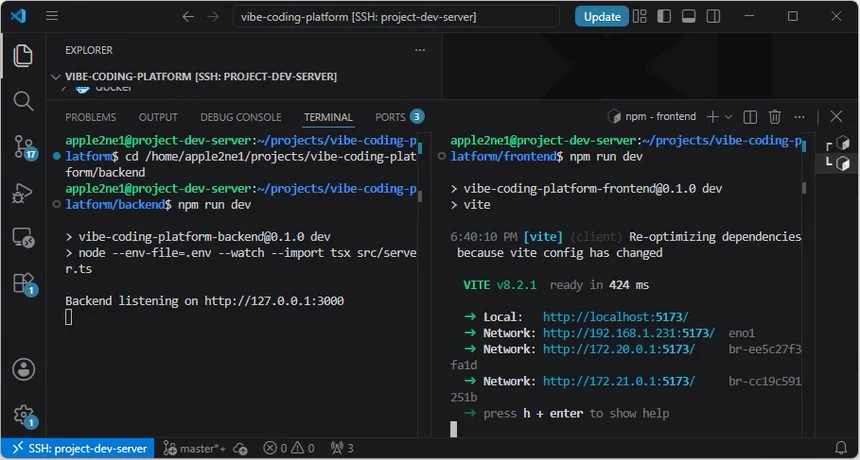
Task: Click the npm - frontend terminal label
Action: 652,116
